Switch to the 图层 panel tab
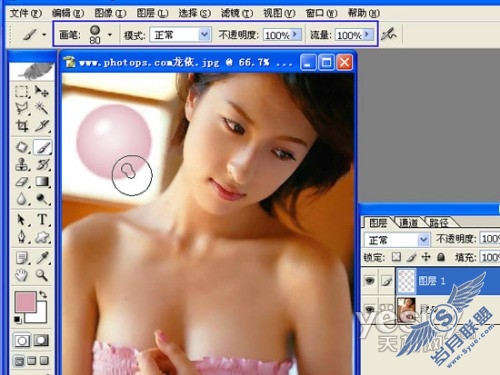This screenshot has height=375, width=500. click(x=378, y=222)
